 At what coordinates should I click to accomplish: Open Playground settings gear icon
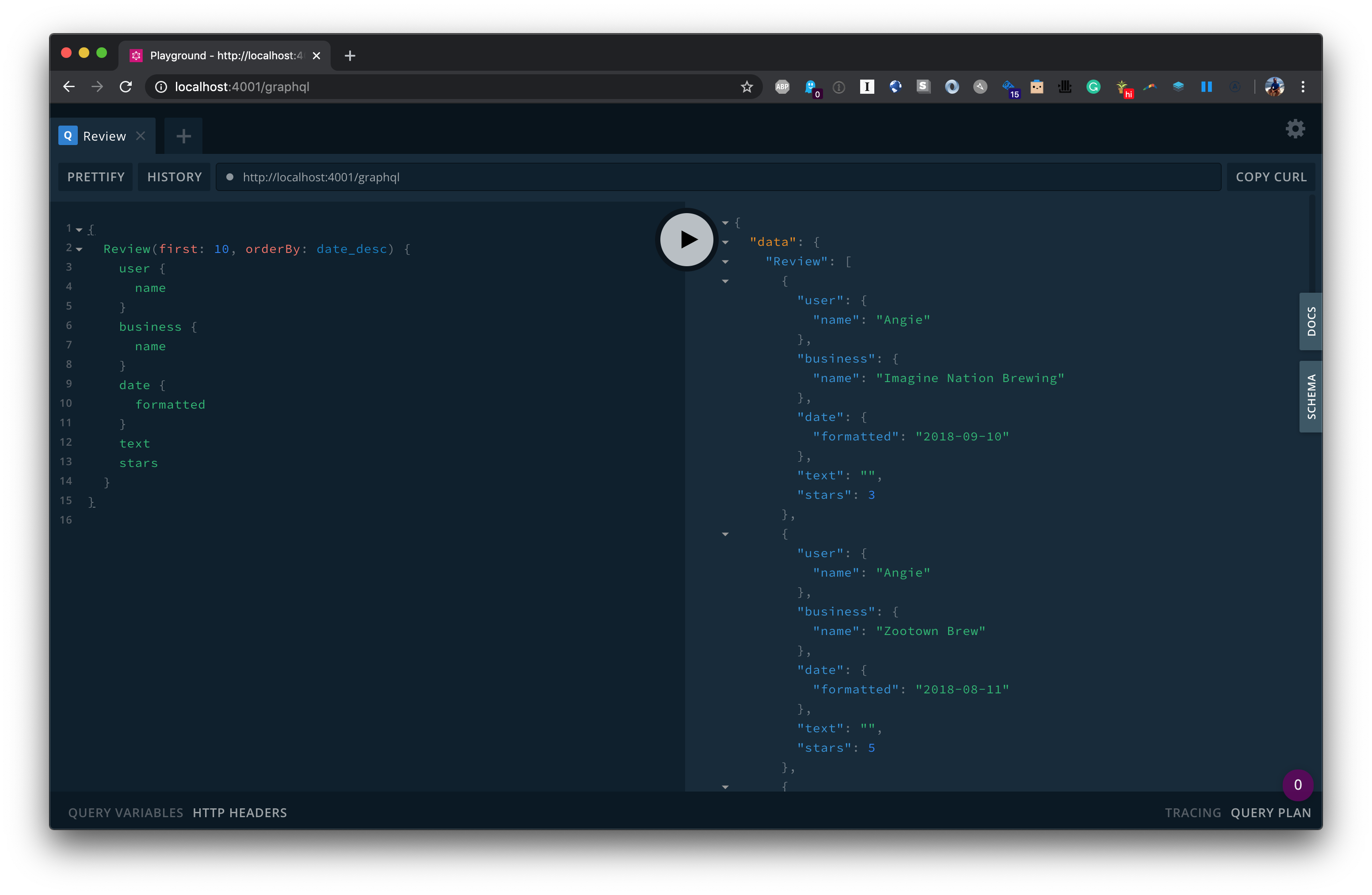point(1295,129)
